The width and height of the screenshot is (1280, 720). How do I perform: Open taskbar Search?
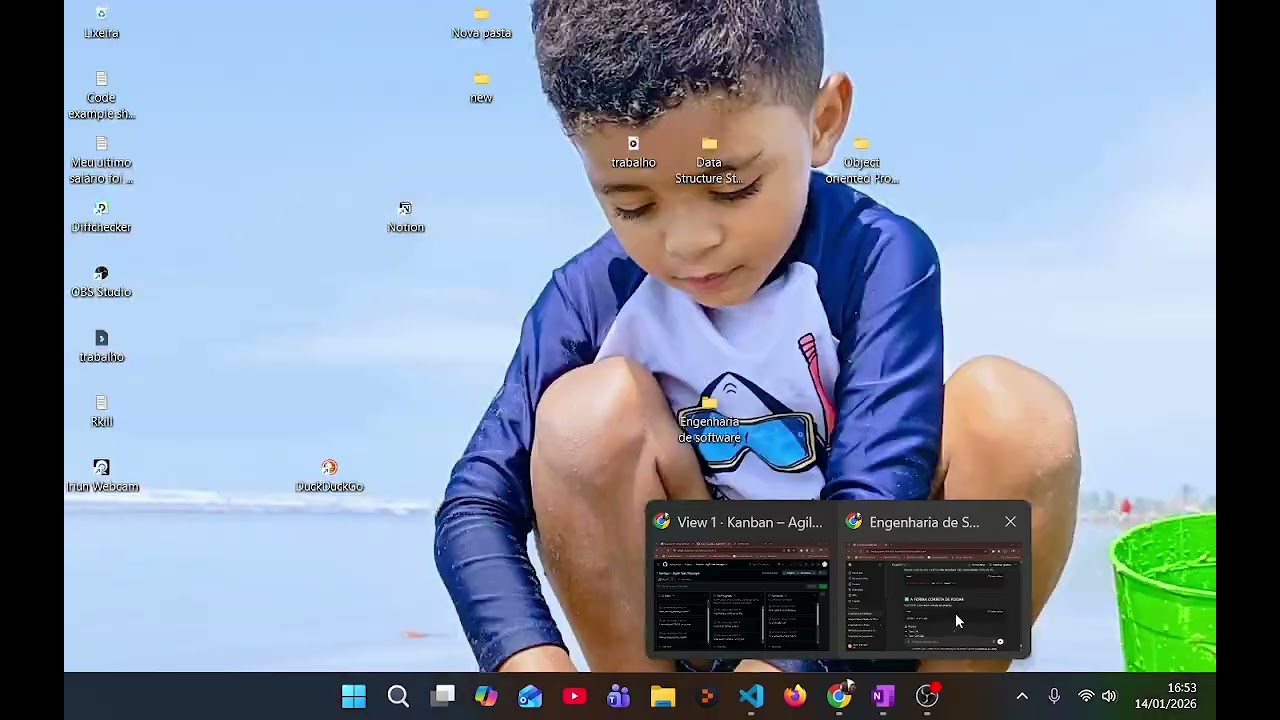point(398,697)
